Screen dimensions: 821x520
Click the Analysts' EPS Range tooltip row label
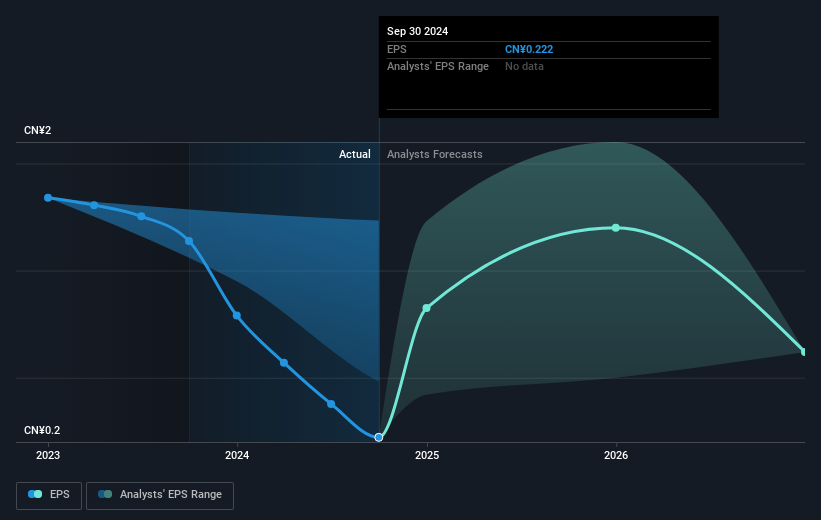click(x=438, y=67)
